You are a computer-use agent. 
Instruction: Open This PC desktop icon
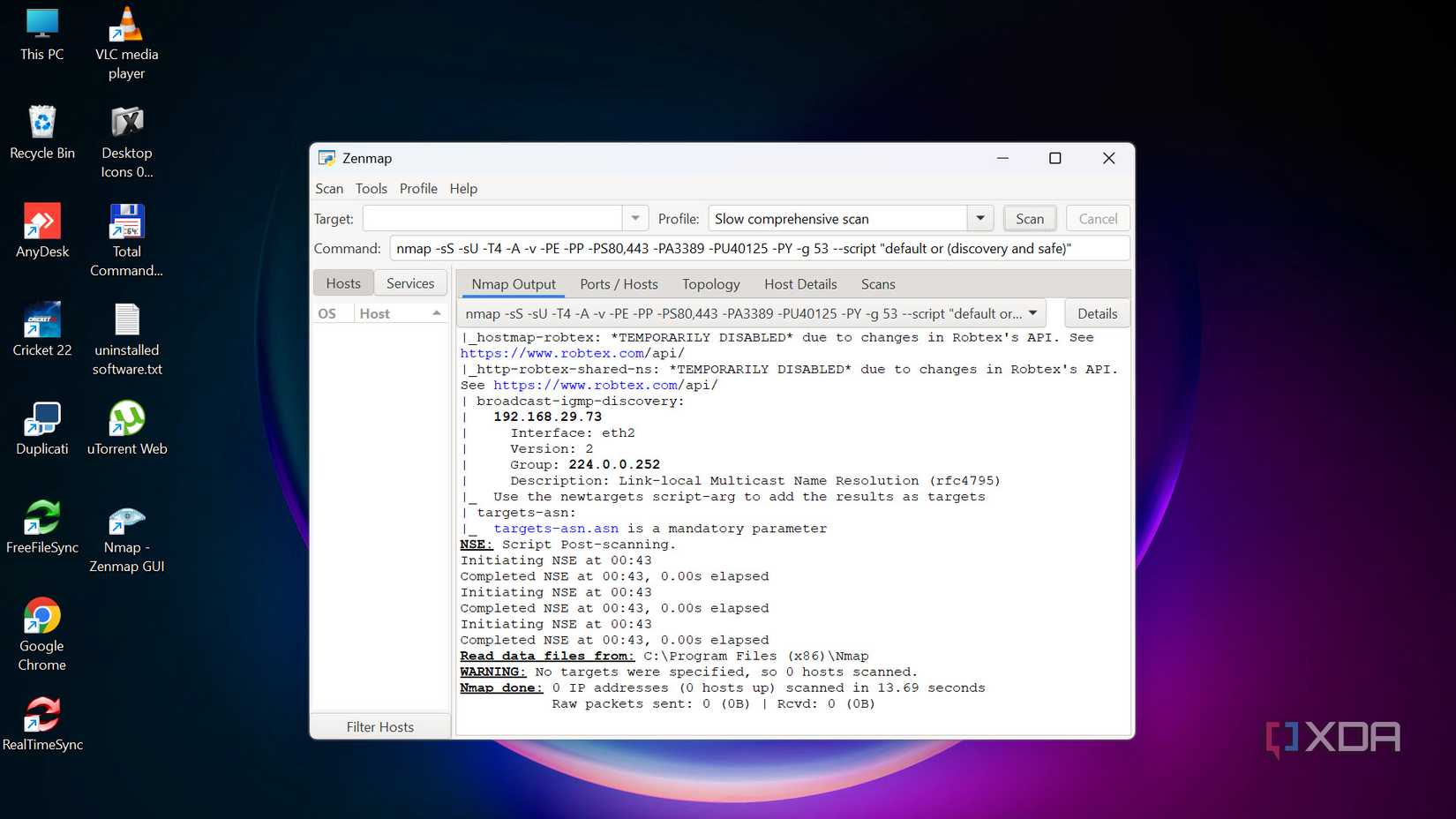click(x=42, y=35)
